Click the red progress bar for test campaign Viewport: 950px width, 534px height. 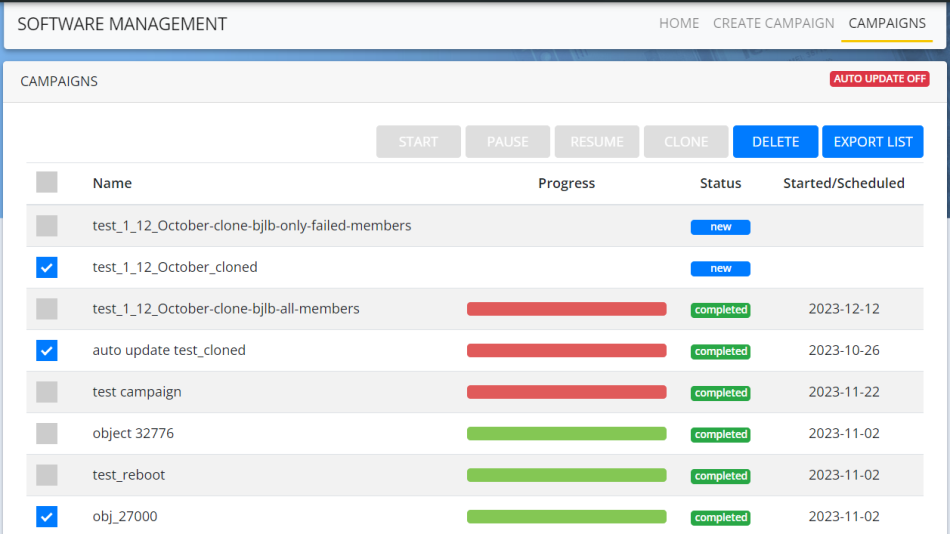click(566, 392)
